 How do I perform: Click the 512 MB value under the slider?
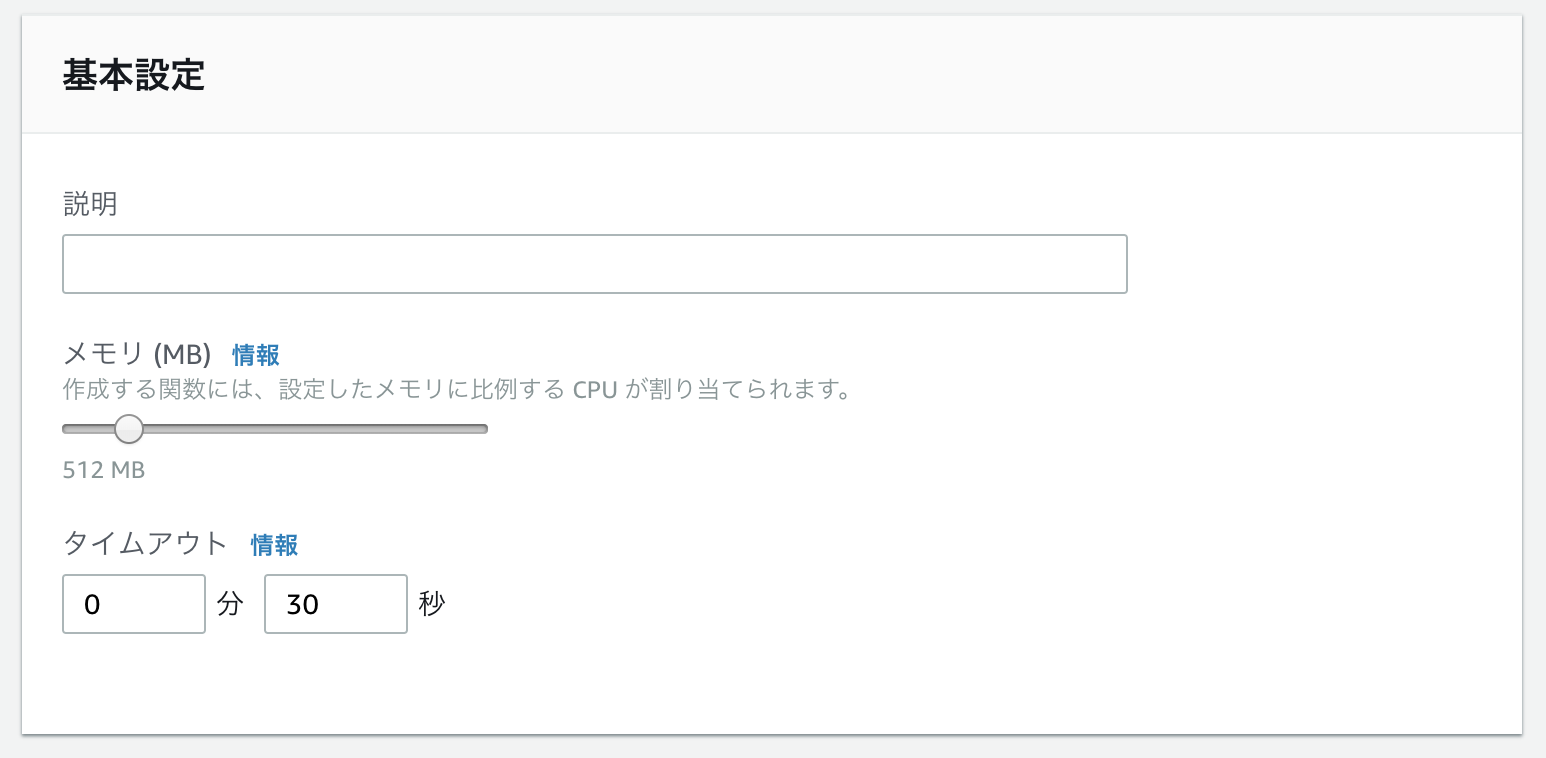point(104,470)
